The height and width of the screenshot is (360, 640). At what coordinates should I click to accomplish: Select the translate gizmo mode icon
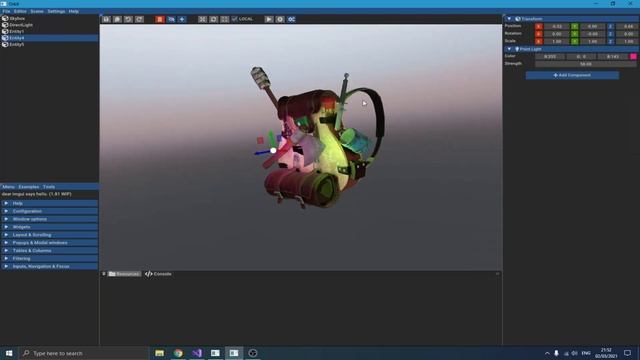point(202,19)
